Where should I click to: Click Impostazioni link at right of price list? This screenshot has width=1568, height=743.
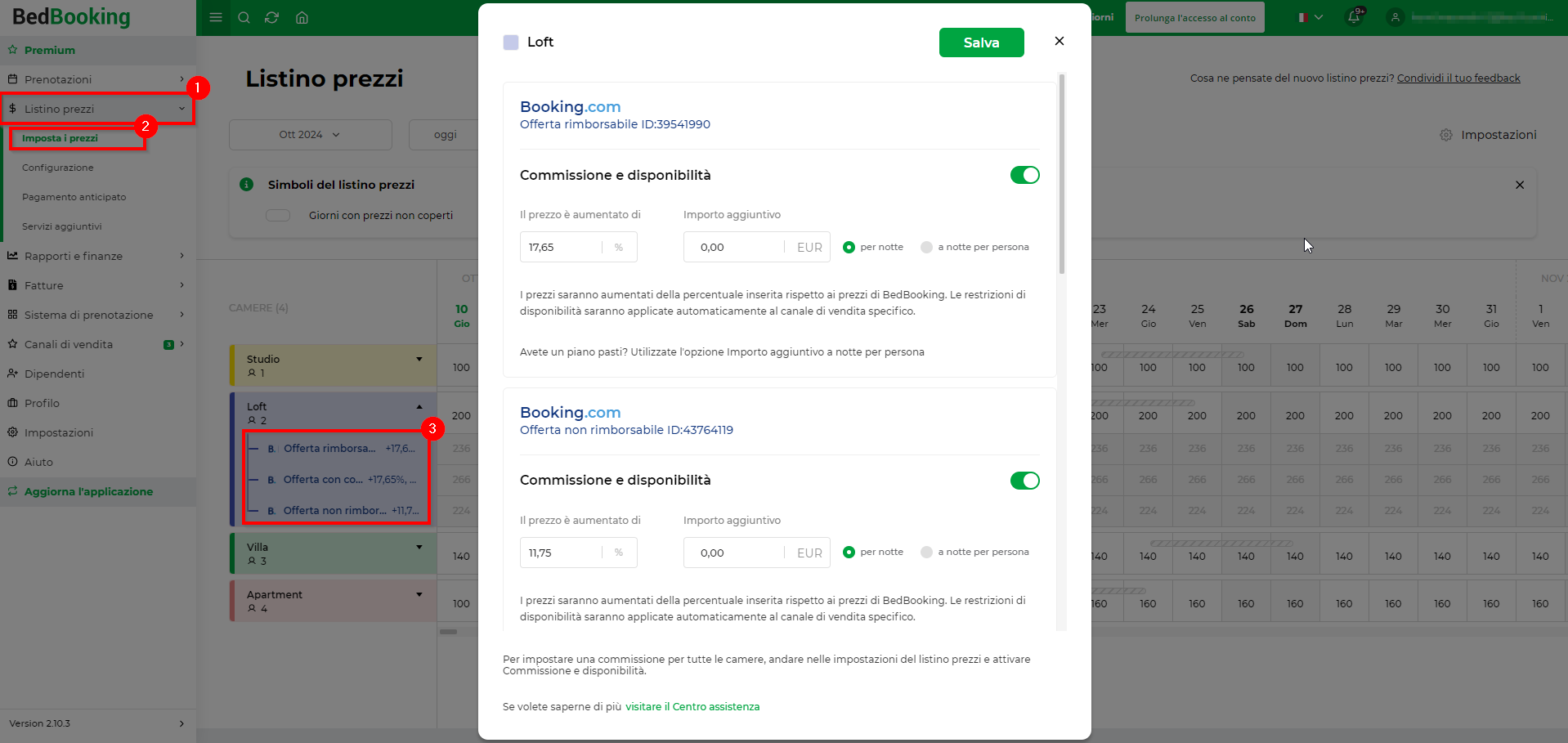[1499, 135]
